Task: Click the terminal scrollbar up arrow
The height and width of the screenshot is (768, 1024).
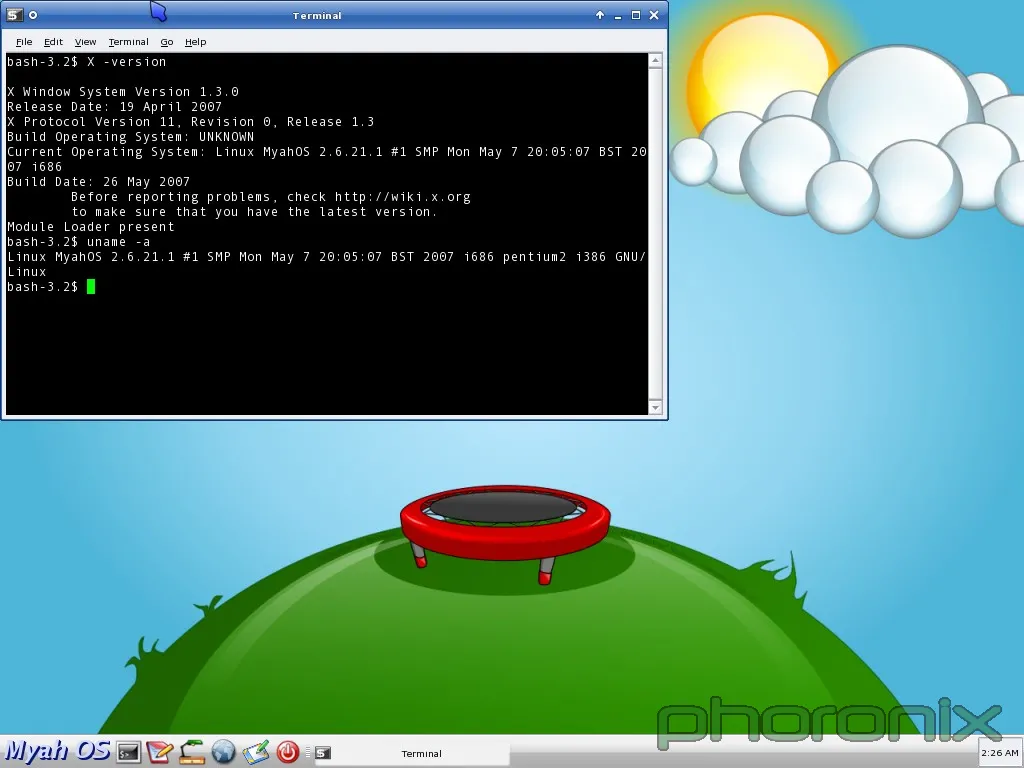Action: click(x=656, y=61)
